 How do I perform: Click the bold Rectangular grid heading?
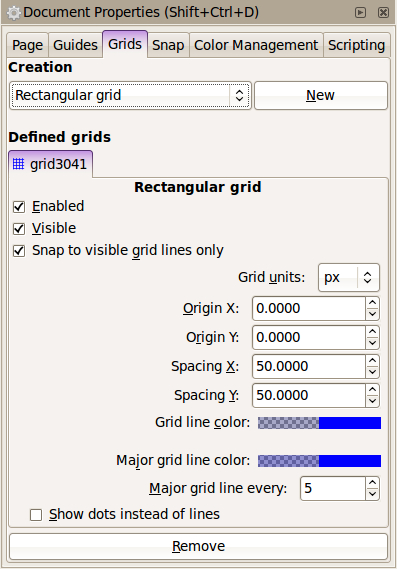point(198,187)
